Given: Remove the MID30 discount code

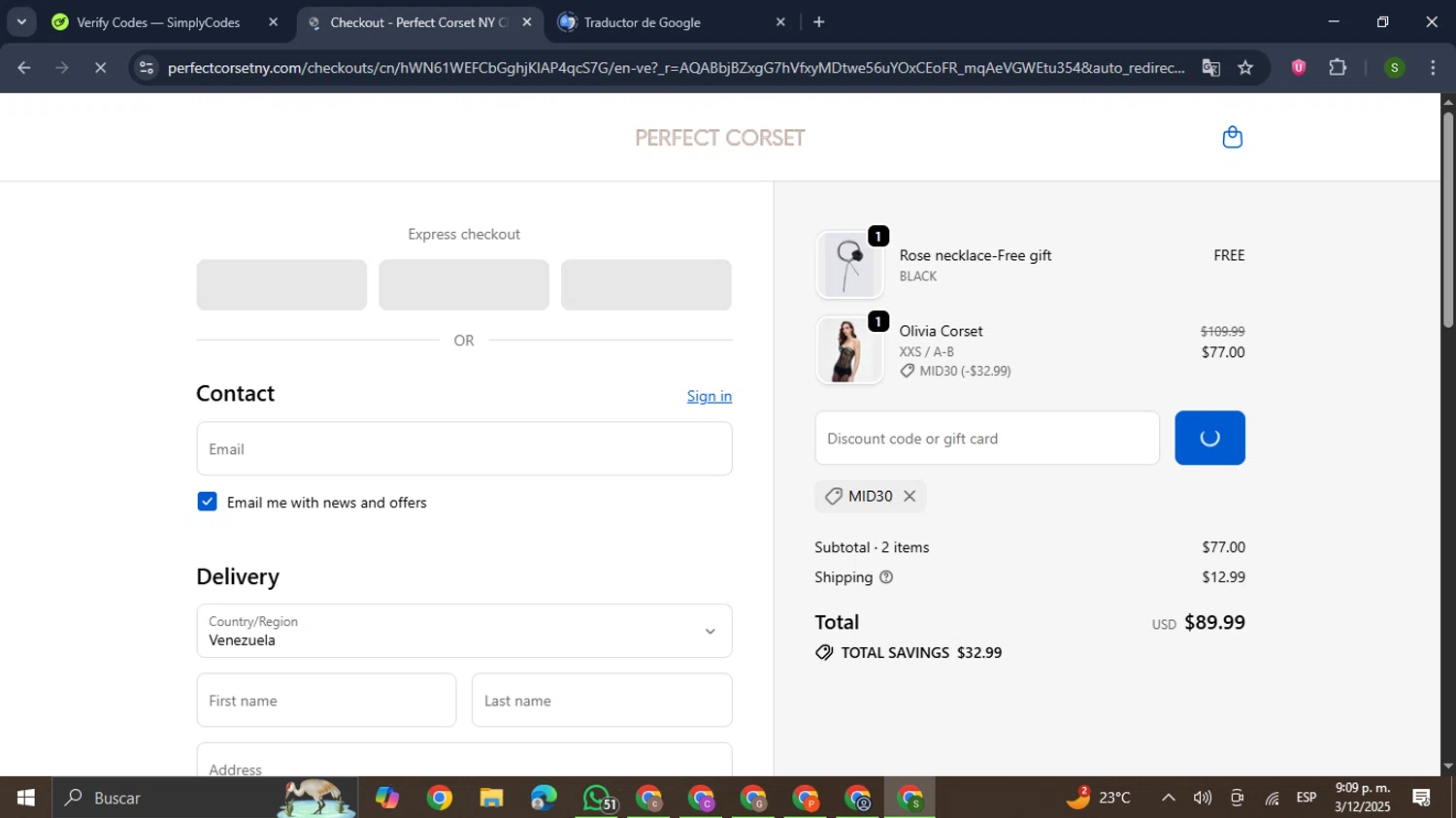Looking at the screenshot, I should [x=910, y=496].
